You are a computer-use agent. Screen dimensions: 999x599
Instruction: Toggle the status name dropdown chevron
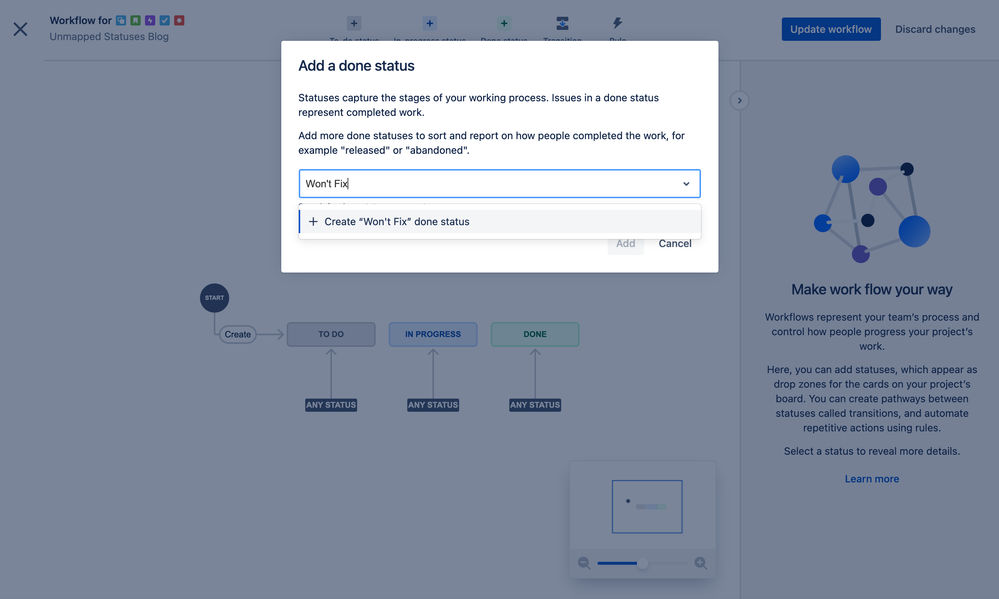pyautogui.click(x=686, y=184)
